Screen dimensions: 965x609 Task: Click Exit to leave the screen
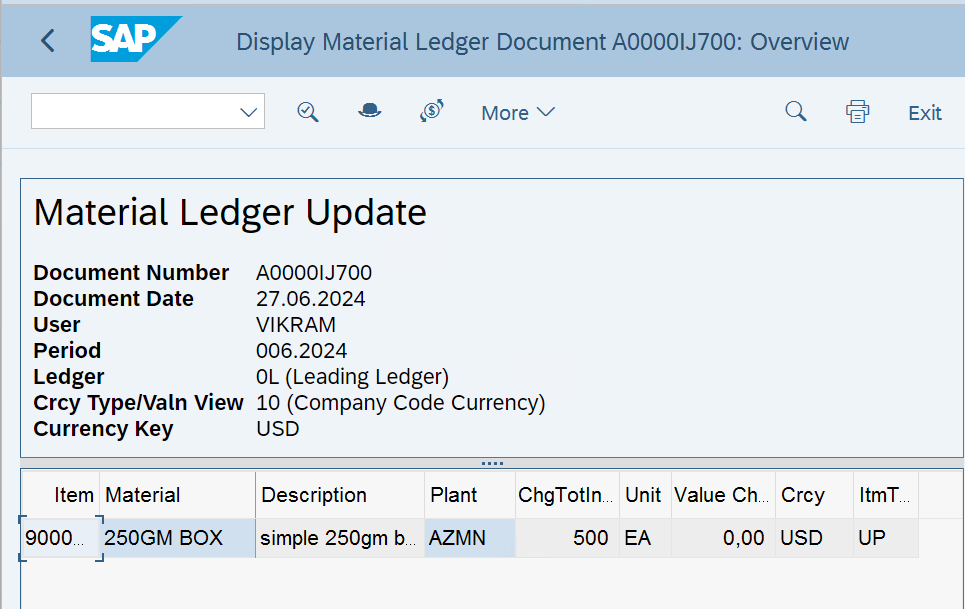(x=923, y=113)
